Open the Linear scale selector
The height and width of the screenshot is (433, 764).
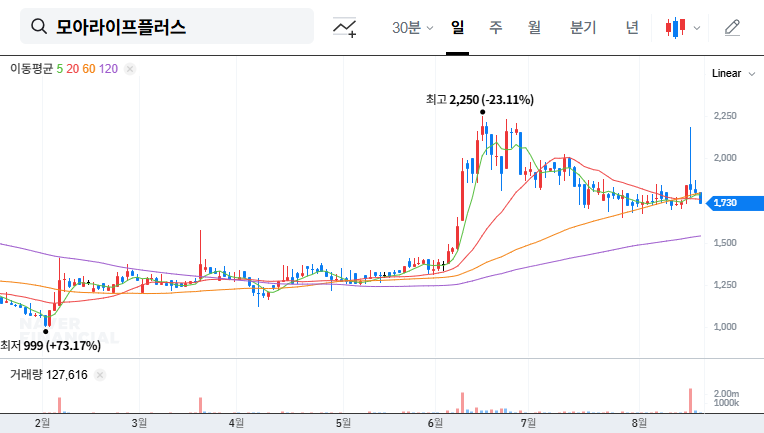tap(726, 74)
